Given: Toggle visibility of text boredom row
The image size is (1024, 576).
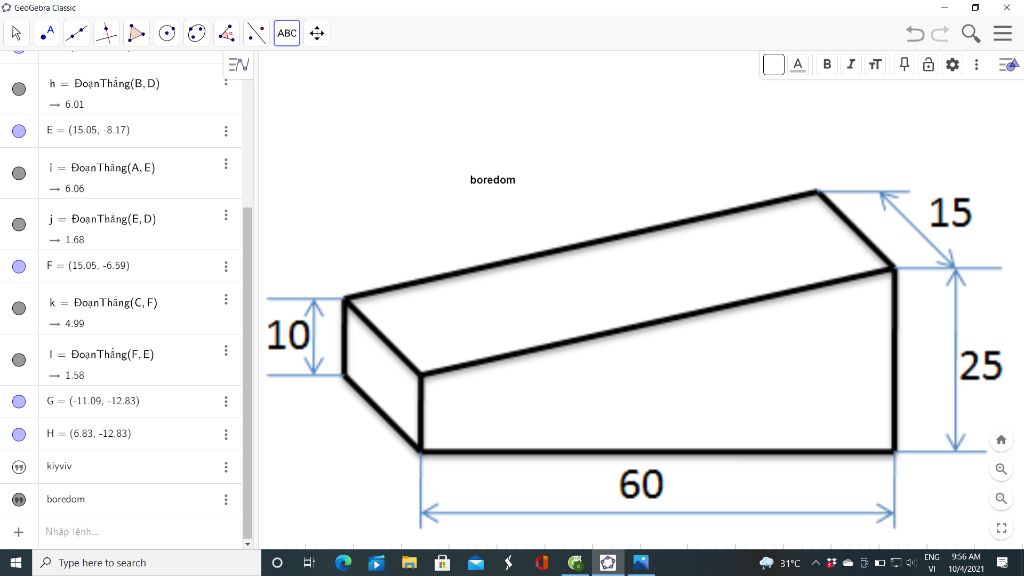Looking at the screenshot, I should 19,500.
